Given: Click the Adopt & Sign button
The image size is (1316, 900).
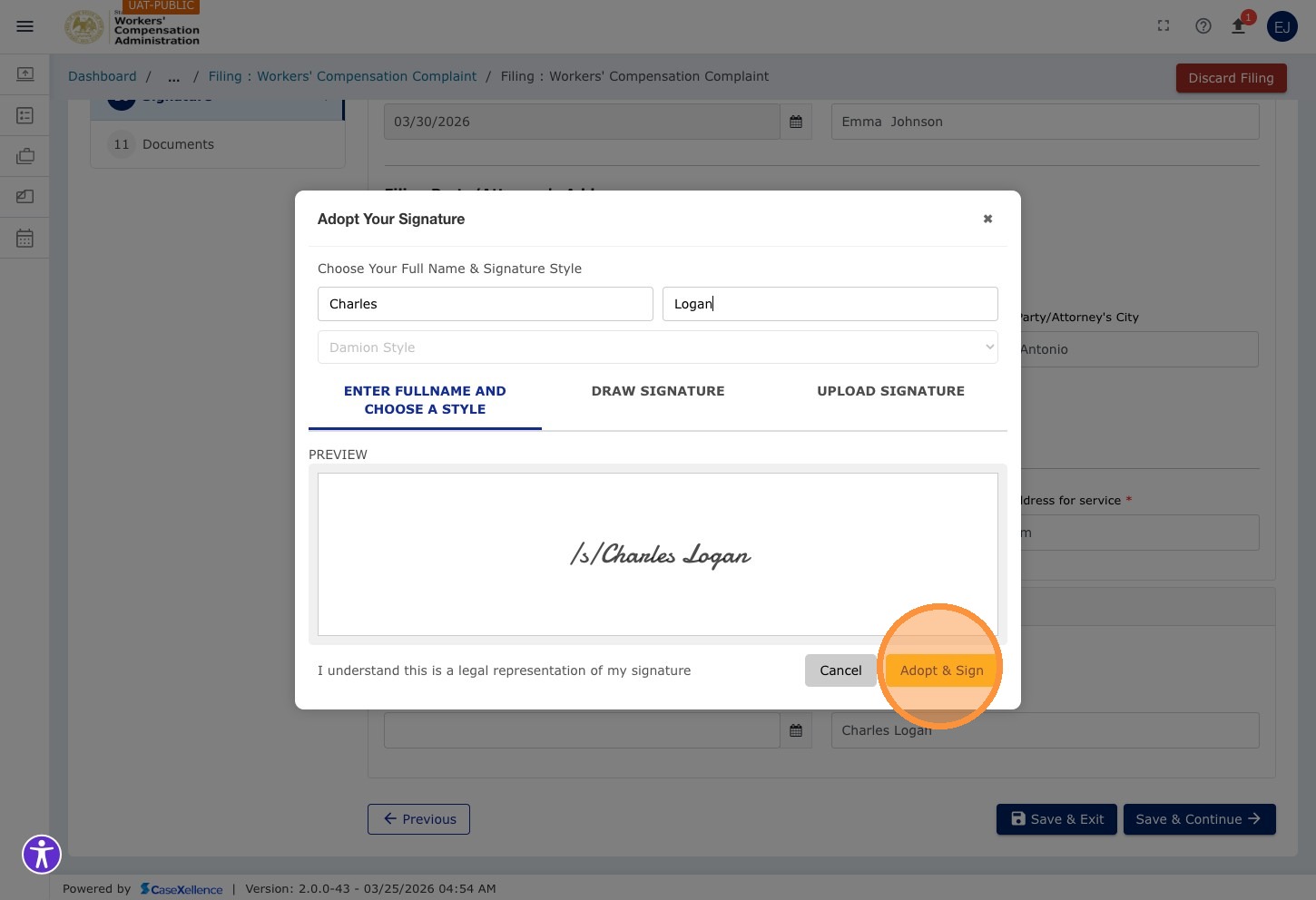Looking at the screenshot, I should coord(941,670).
